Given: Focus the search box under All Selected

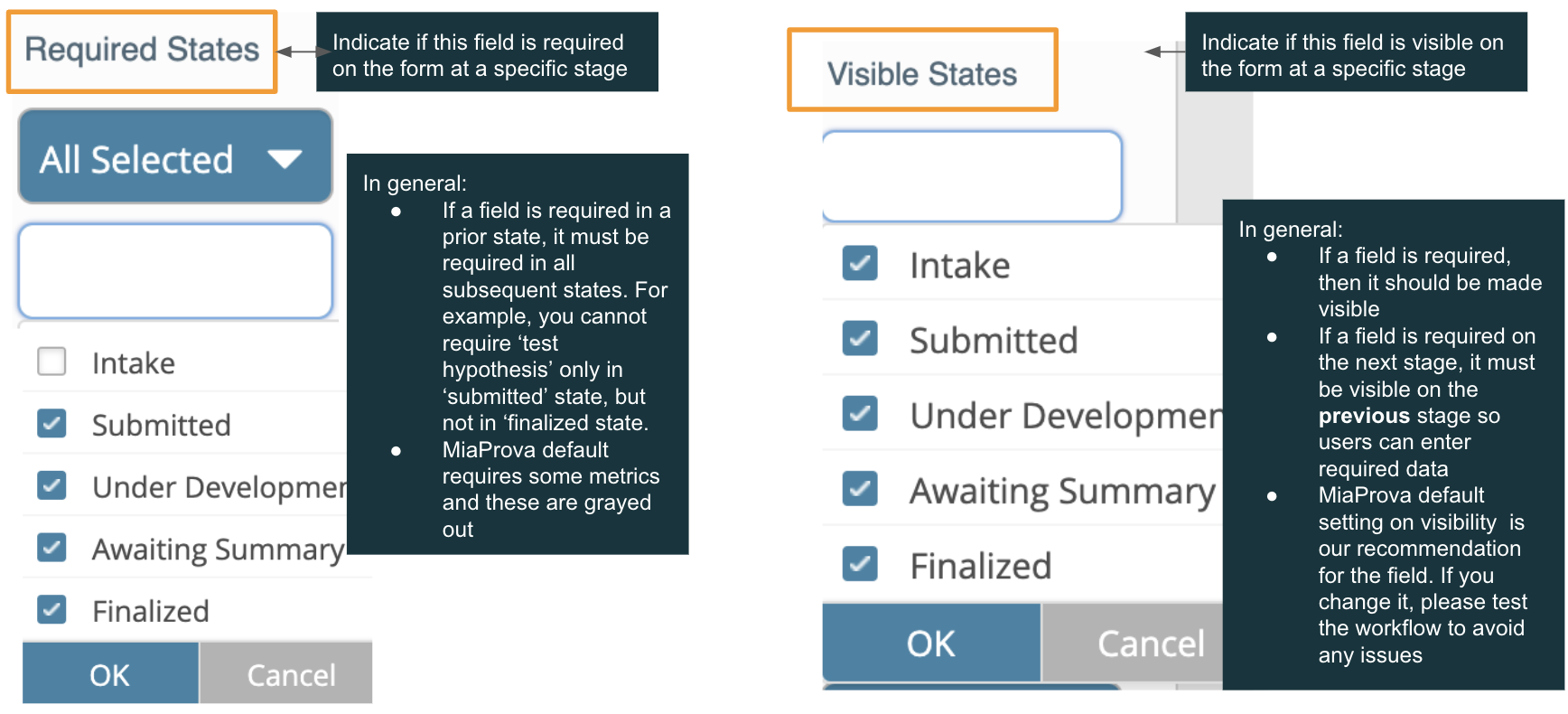Looking at the screenshot, I should click(x=175, y=271).
